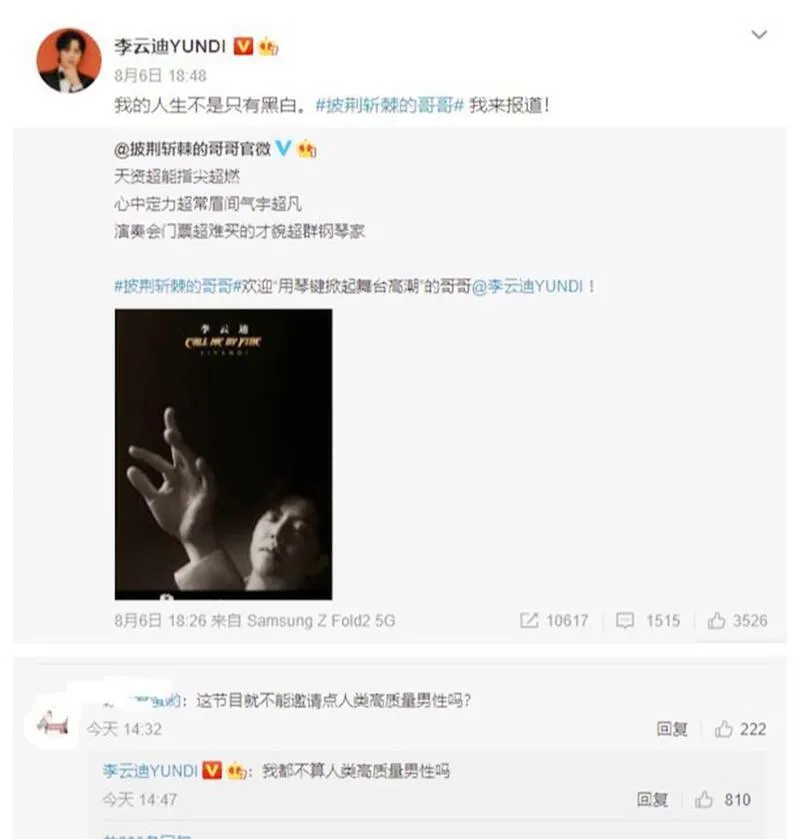The image size is (800, 839).
Task: Open the @李云迪YUNDI mention in reposted text
Action: pyautogui.click(x=527, y=286)
